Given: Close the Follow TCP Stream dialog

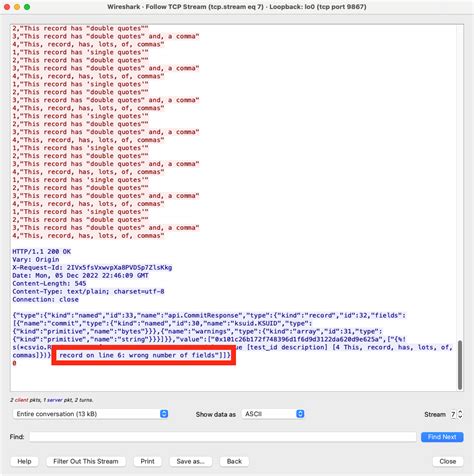Looking at the screenshot, I should tap(448, 461).
